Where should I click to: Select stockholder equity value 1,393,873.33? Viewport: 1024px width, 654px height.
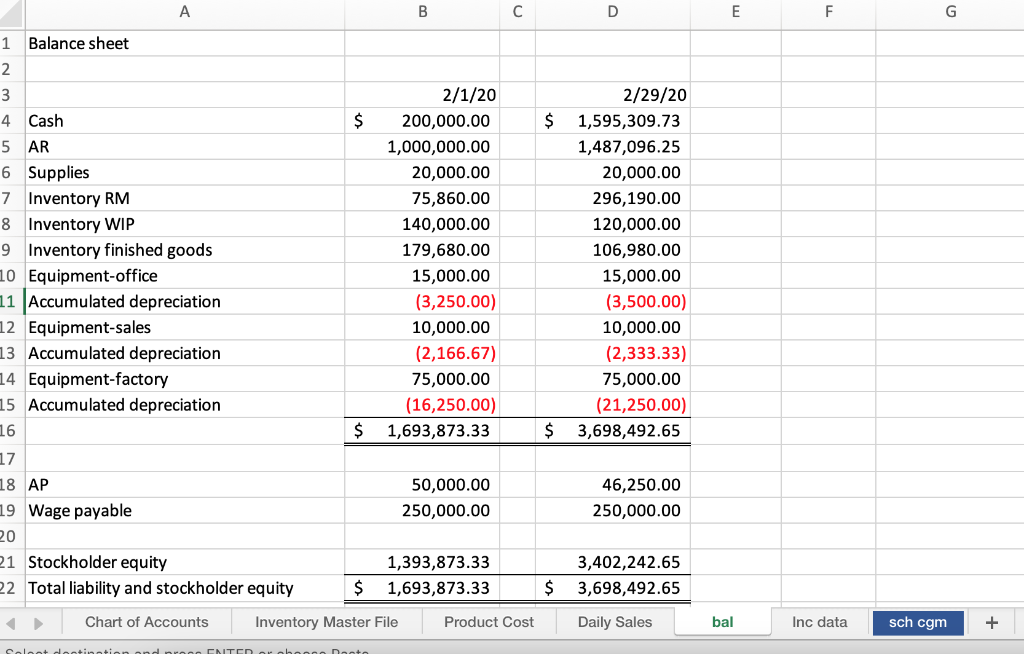[423, 562]
